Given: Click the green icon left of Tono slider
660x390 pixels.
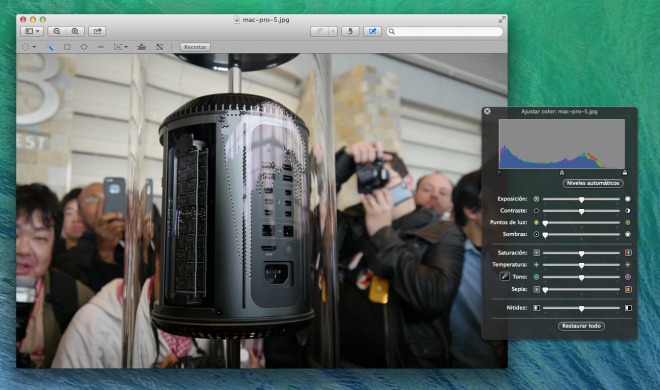Looking at the screenshot, I should 536,277.
